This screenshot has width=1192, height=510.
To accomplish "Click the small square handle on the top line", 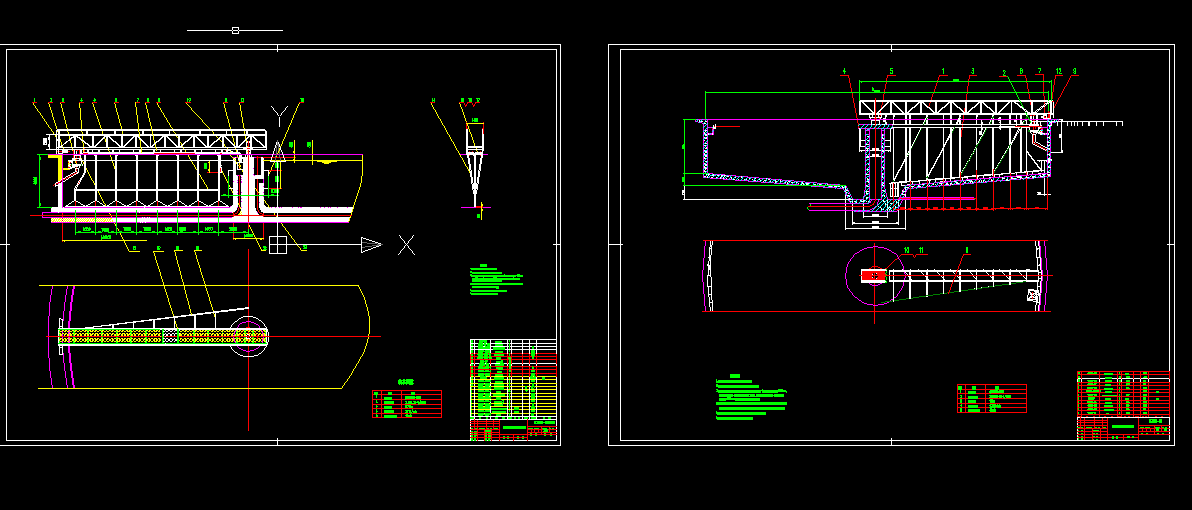I will pos(235,30).
